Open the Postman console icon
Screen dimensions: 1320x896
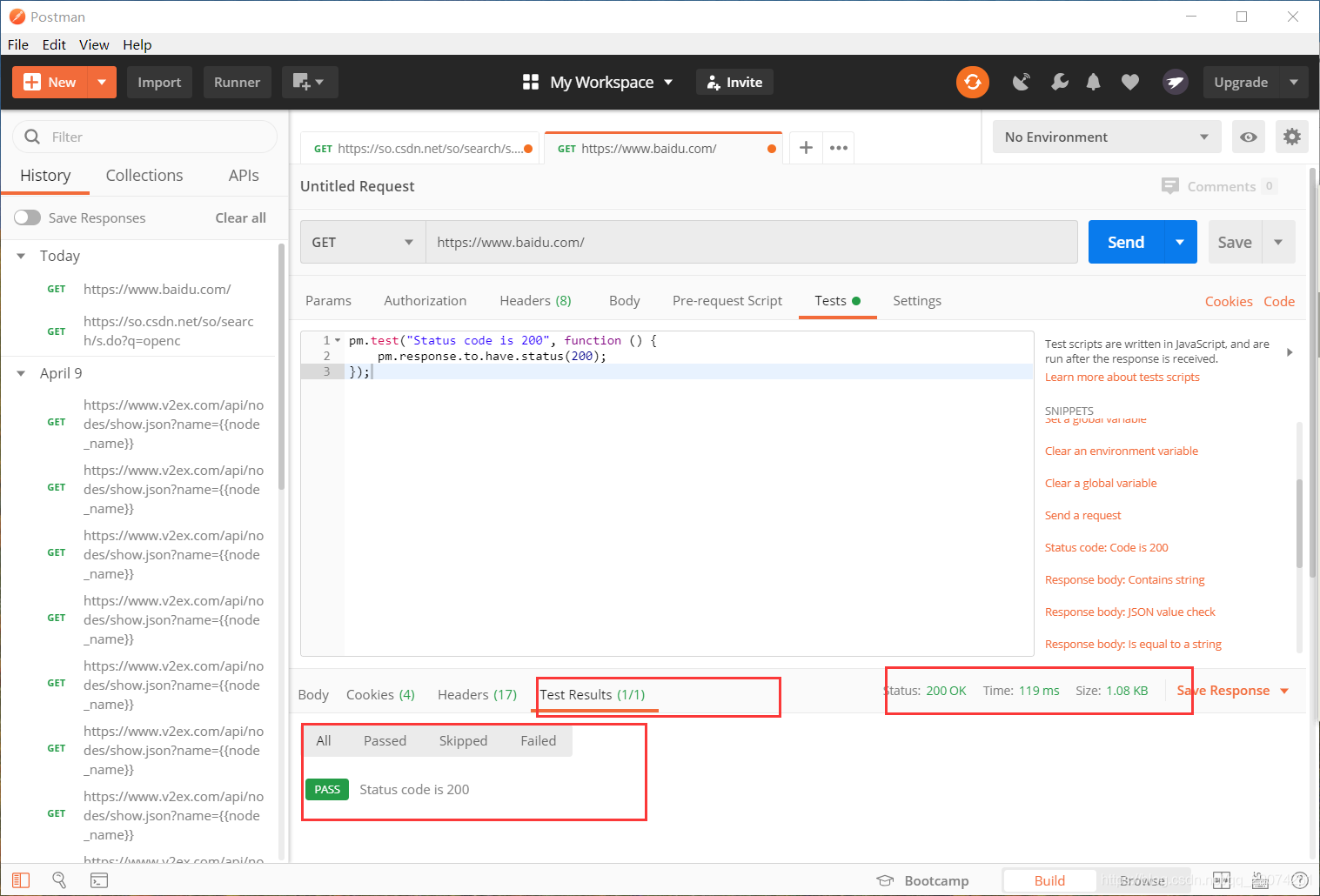[99, 880]
